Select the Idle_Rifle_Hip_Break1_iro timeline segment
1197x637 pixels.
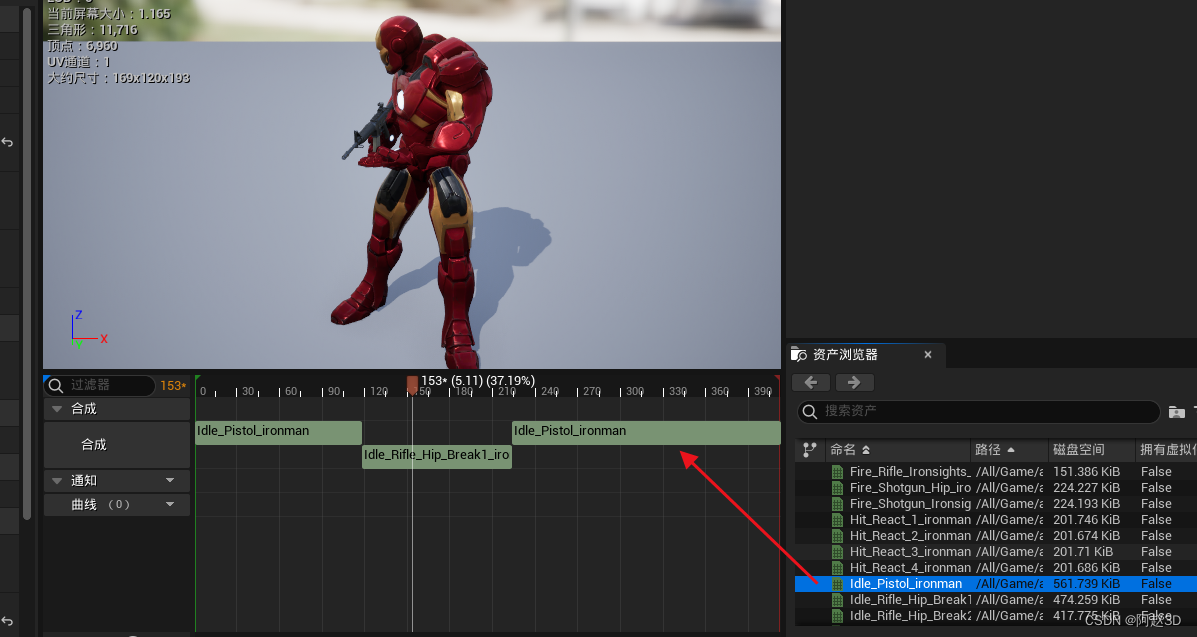[437, 456]
